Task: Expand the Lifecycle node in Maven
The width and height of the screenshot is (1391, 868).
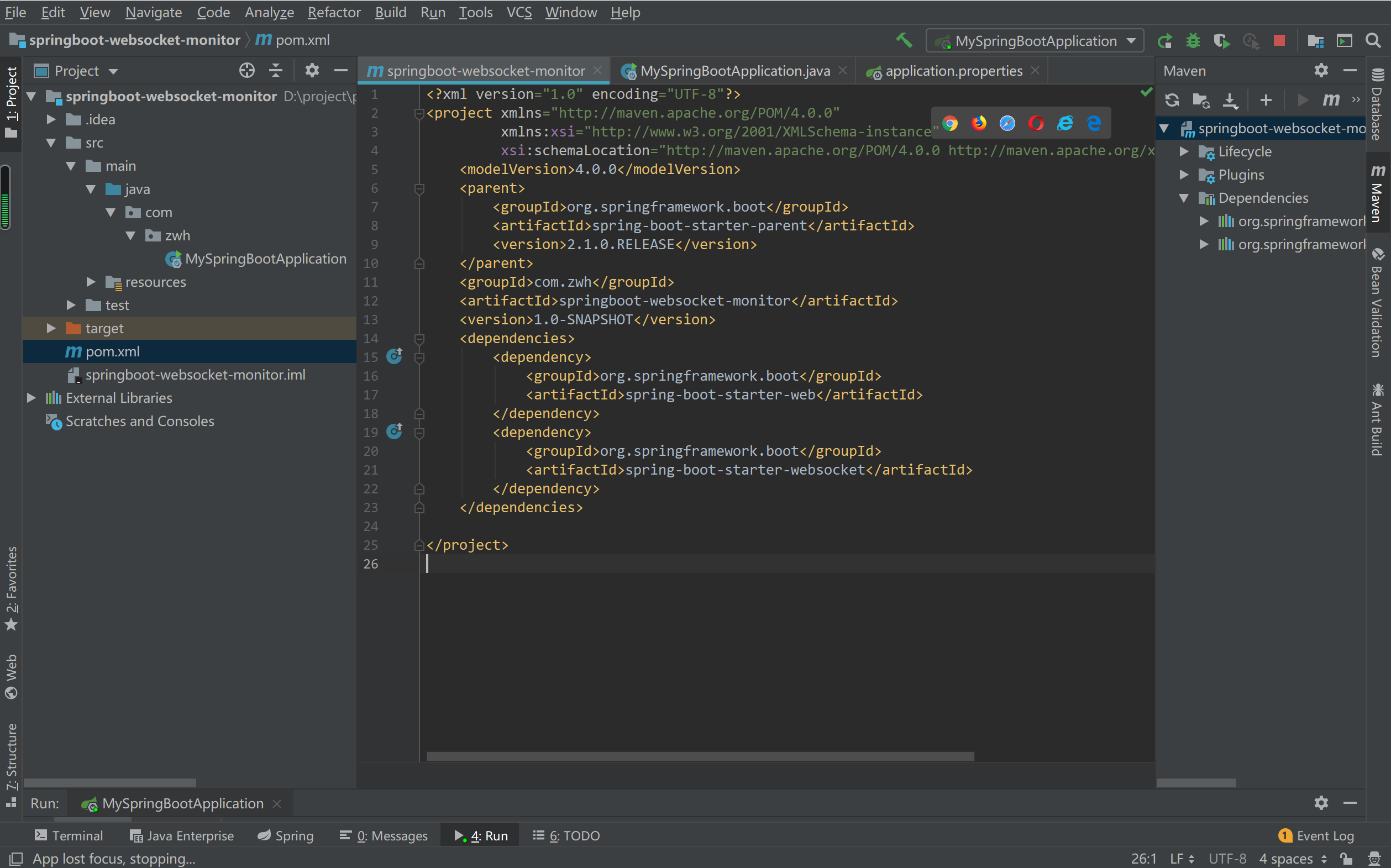Action: 1184,151
